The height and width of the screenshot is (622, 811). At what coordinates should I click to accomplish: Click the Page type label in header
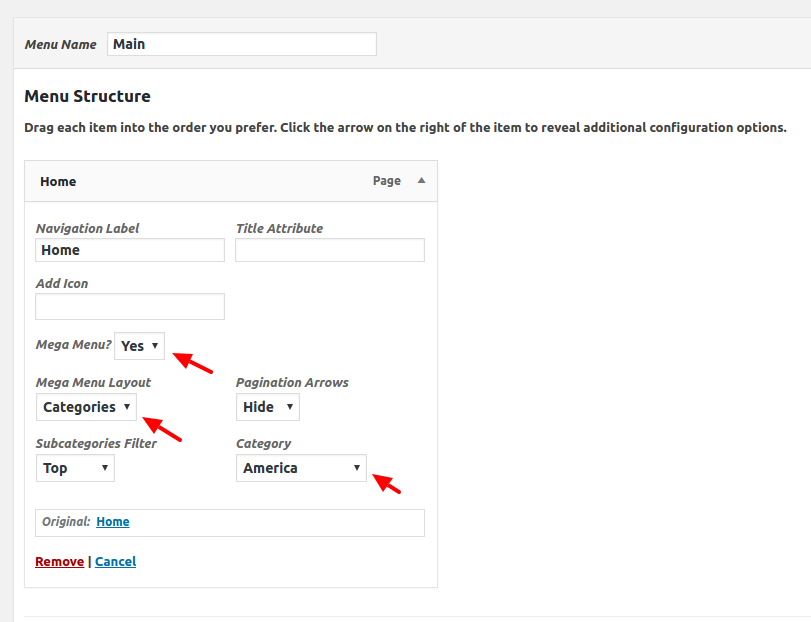click(x=386, y=181)
